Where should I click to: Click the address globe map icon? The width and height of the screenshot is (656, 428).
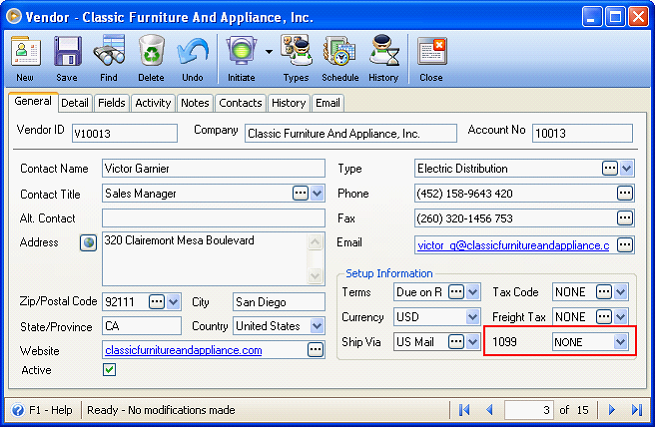(x=88, y=243)
